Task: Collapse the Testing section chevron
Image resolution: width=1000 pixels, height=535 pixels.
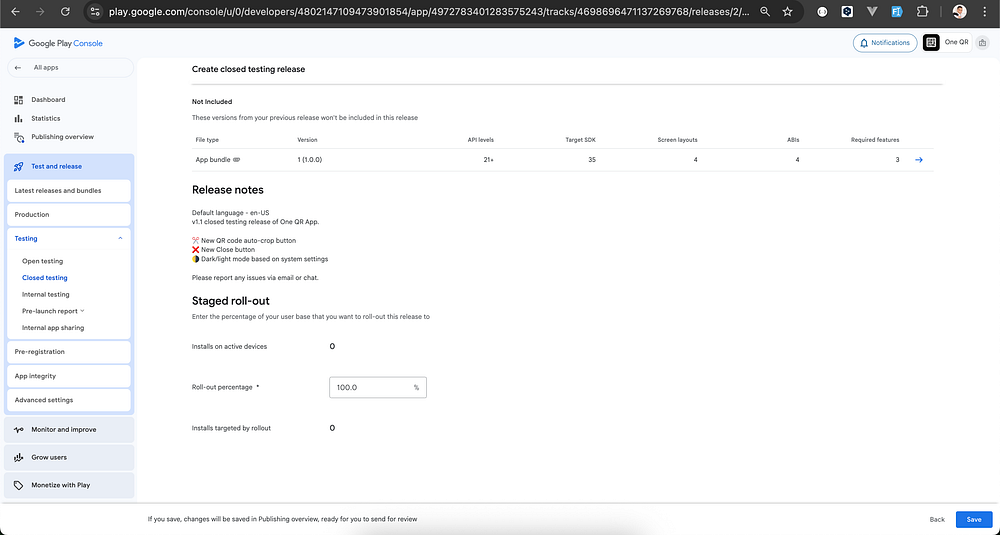Action: (121, 238)
